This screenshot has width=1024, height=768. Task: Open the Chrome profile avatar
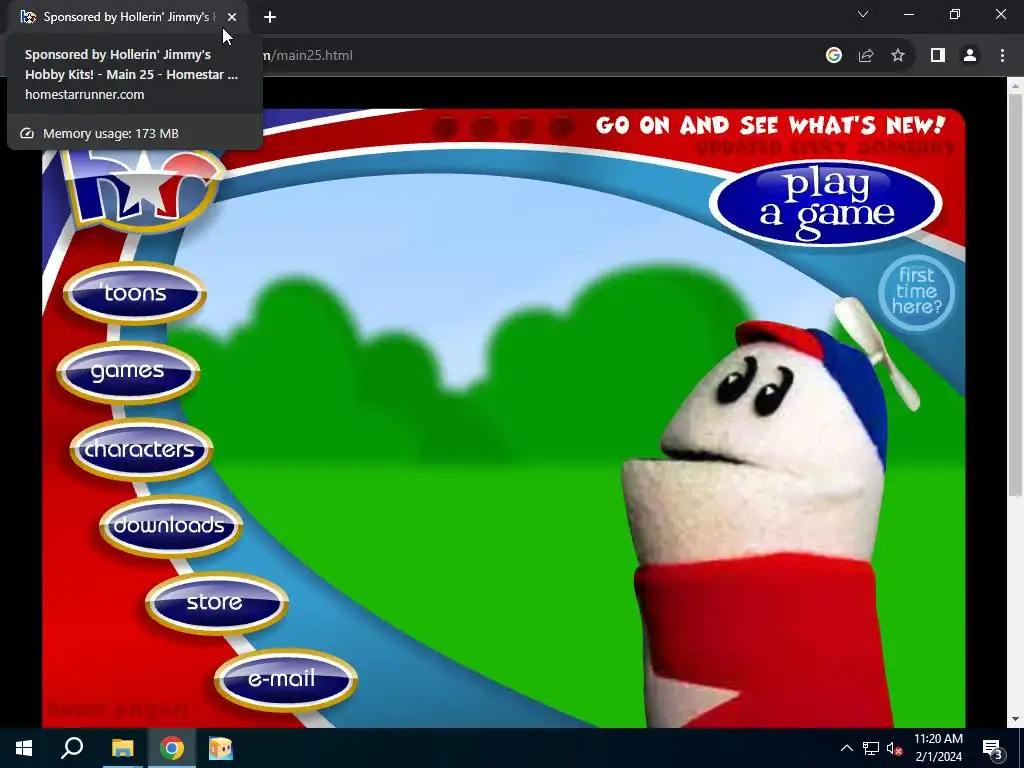(x=970, y=56)
